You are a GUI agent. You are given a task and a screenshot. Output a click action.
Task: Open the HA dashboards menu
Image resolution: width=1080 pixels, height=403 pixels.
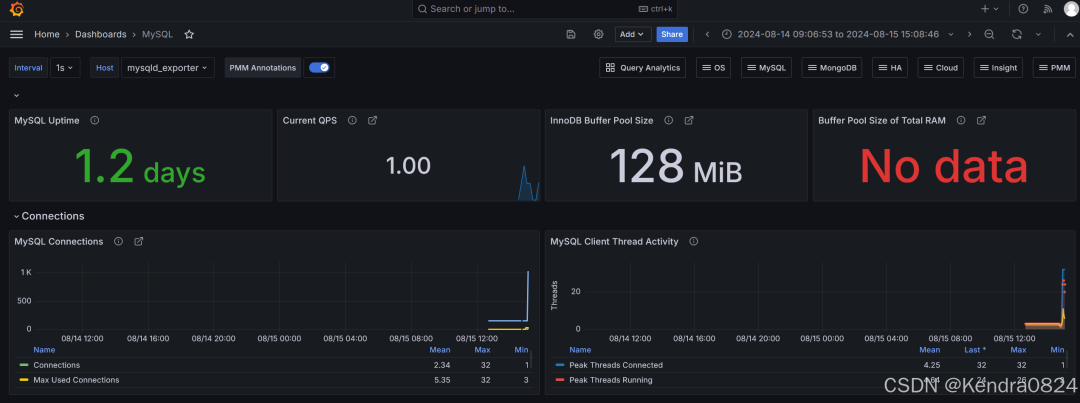(890, 68)
